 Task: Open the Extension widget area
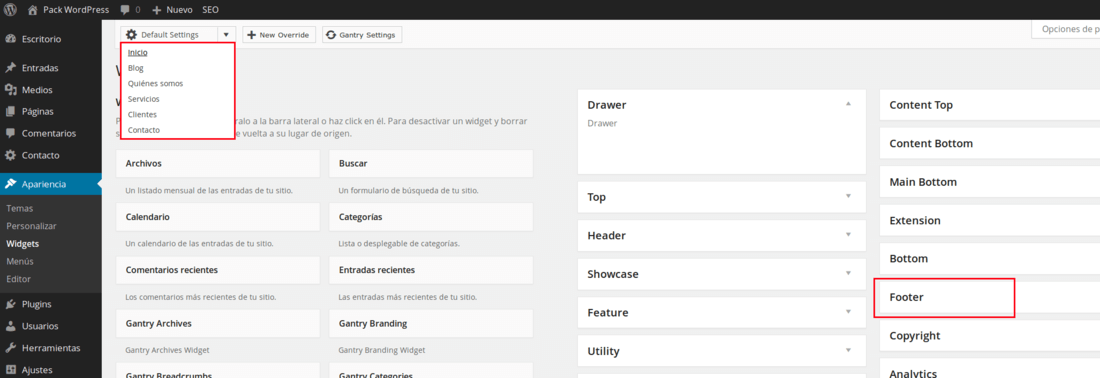tap(989, 220)
